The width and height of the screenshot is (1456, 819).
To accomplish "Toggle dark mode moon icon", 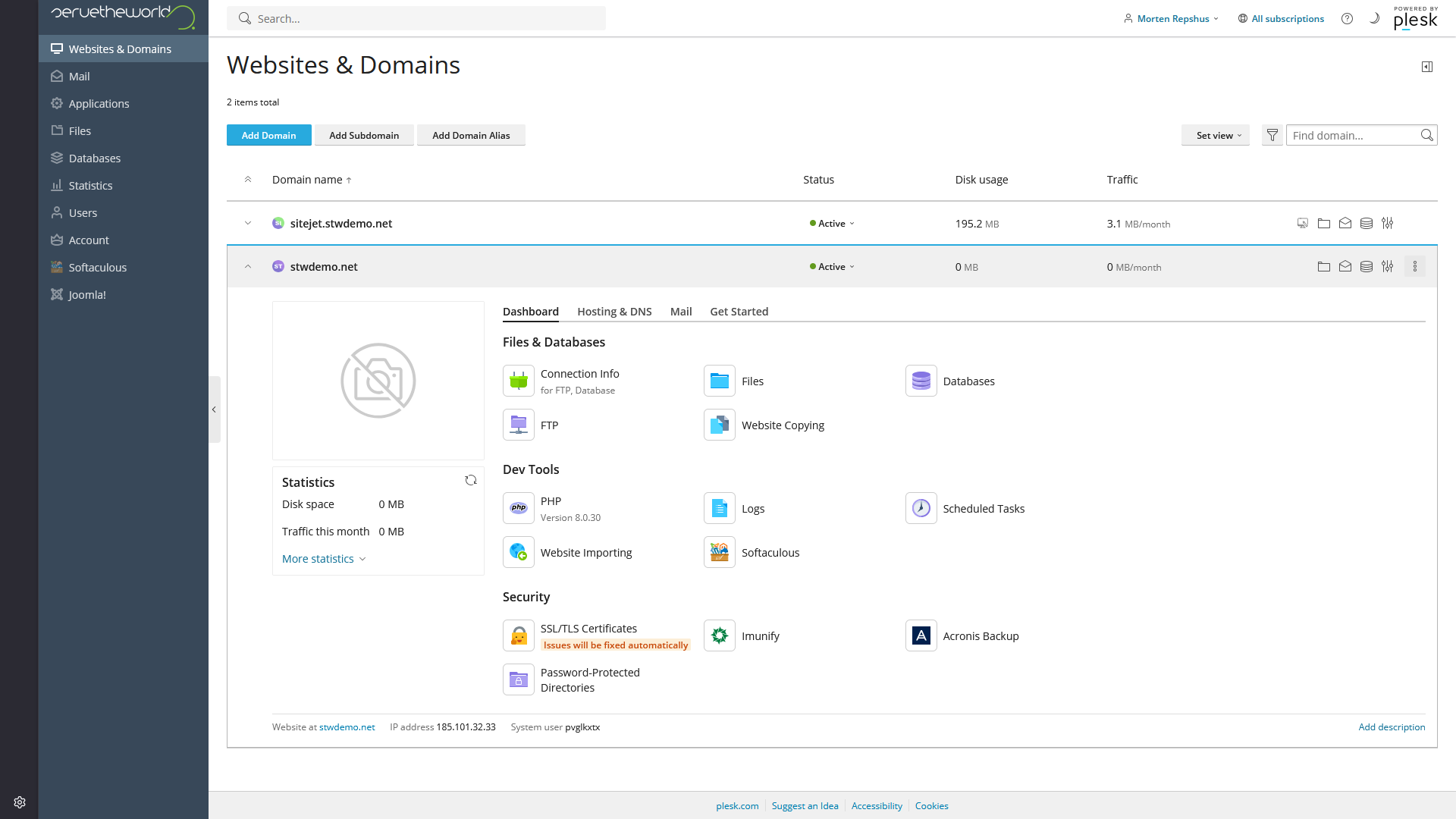I will (1374, 18).
